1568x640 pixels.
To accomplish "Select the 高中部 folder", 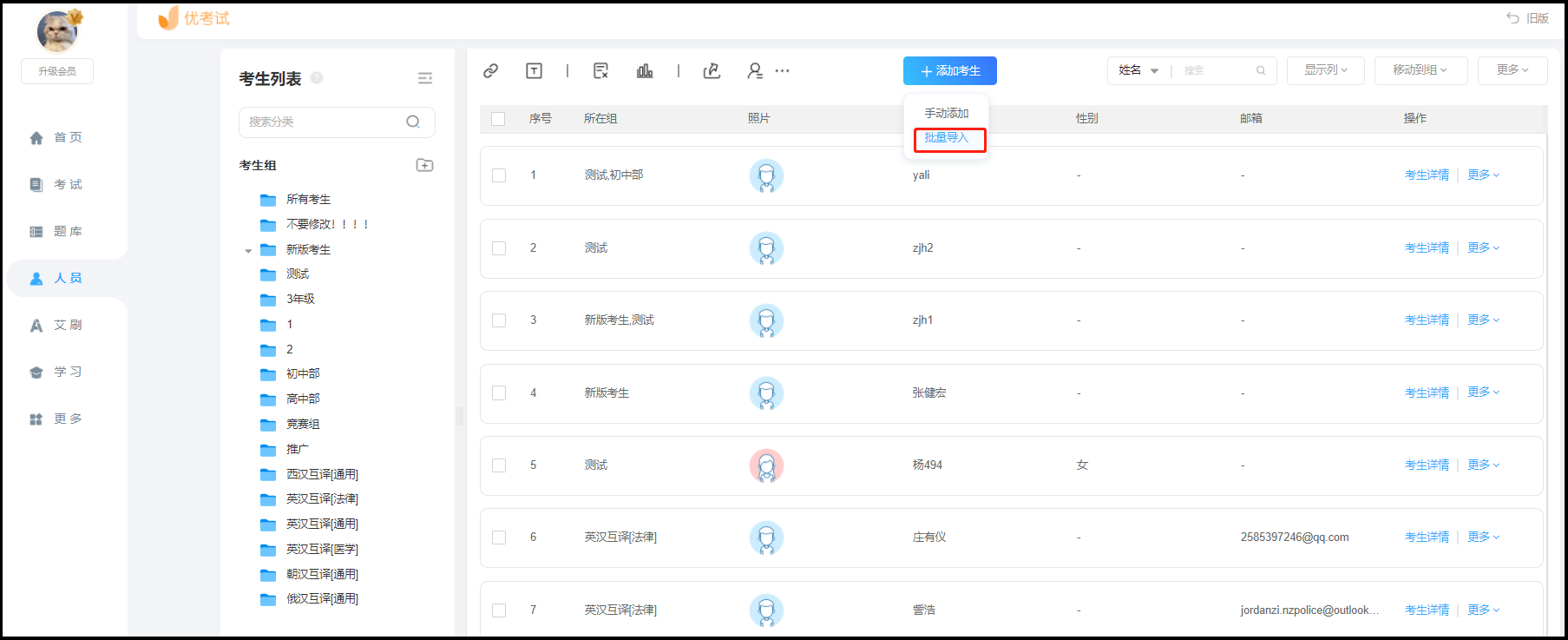I will pyautogui.click(x=290, y=399).
